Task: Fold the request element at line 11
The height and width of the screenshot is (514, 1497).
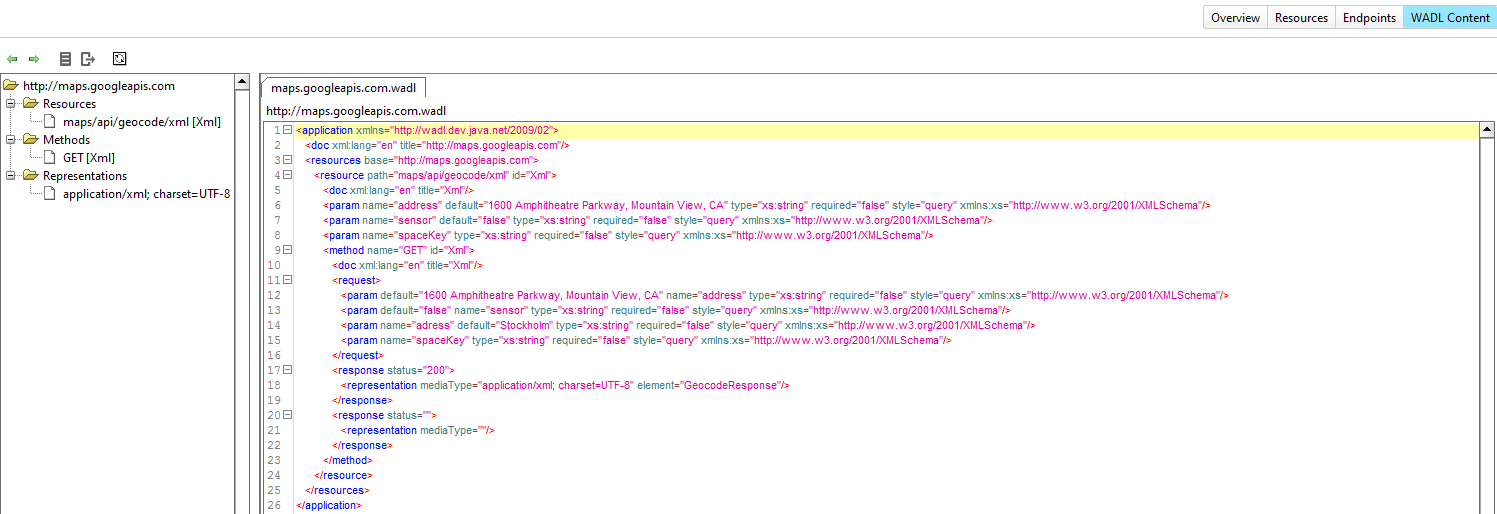Action: pos(287,280)
